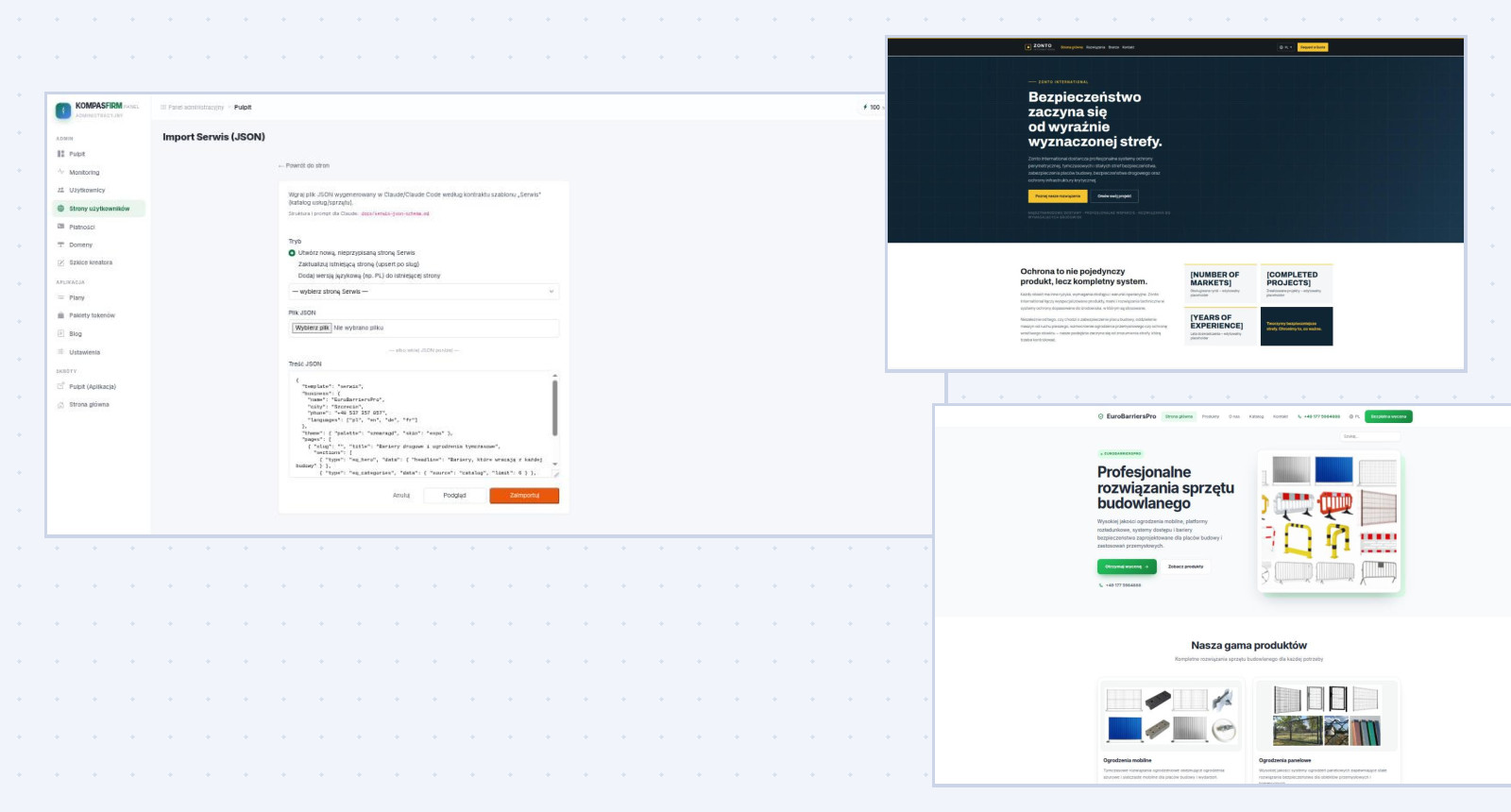Viewport: 1511px width, 812px height.
Task: Open Kontakt in EuroBarriersPro navbar
Action: 1281,416
